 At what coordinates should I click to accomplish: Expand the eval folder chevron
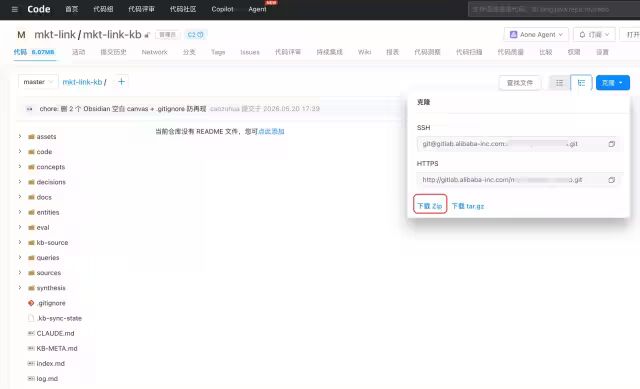20,227
